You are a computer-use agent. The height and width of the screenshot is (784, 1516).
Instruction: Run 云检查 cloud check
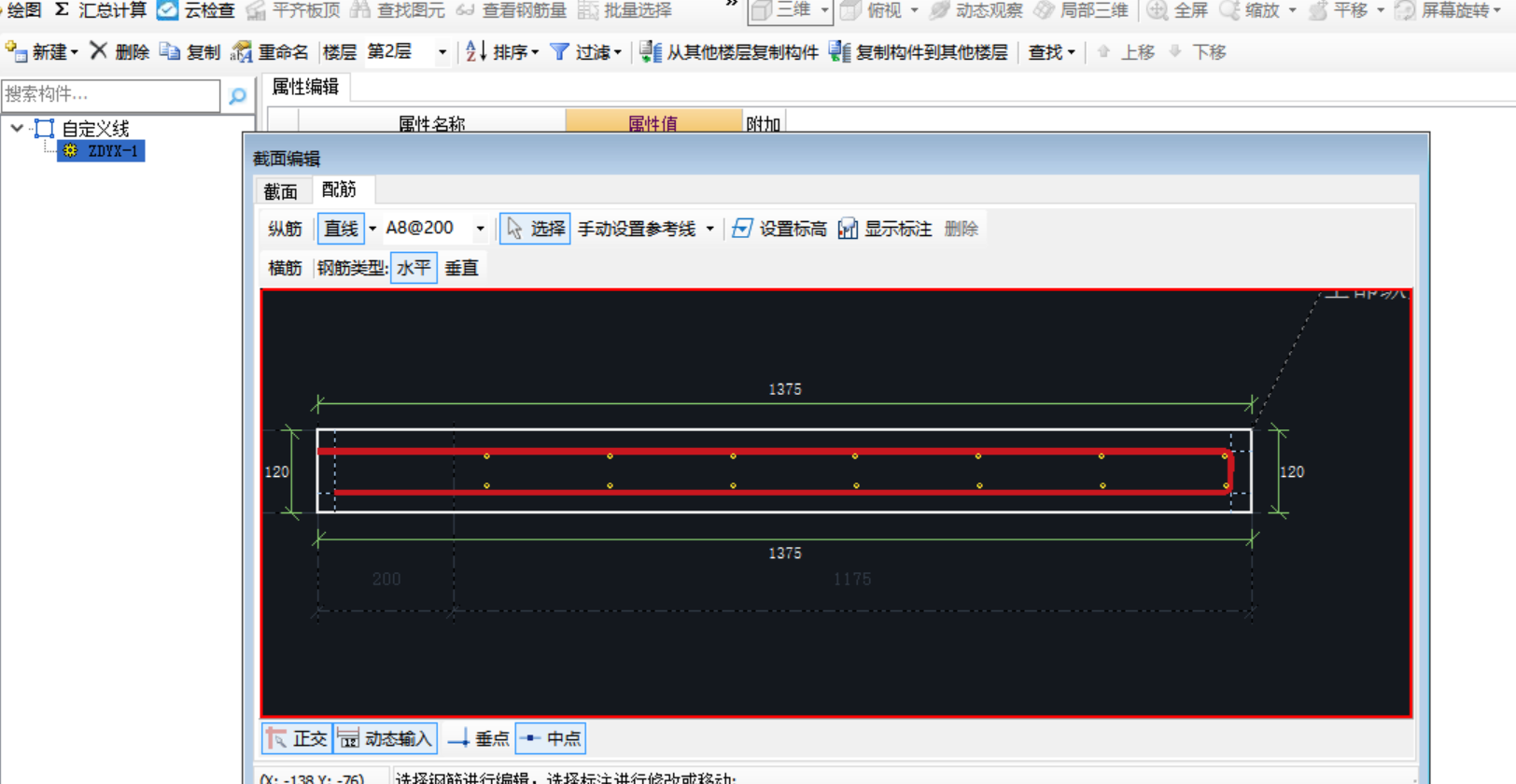(196, 10)
